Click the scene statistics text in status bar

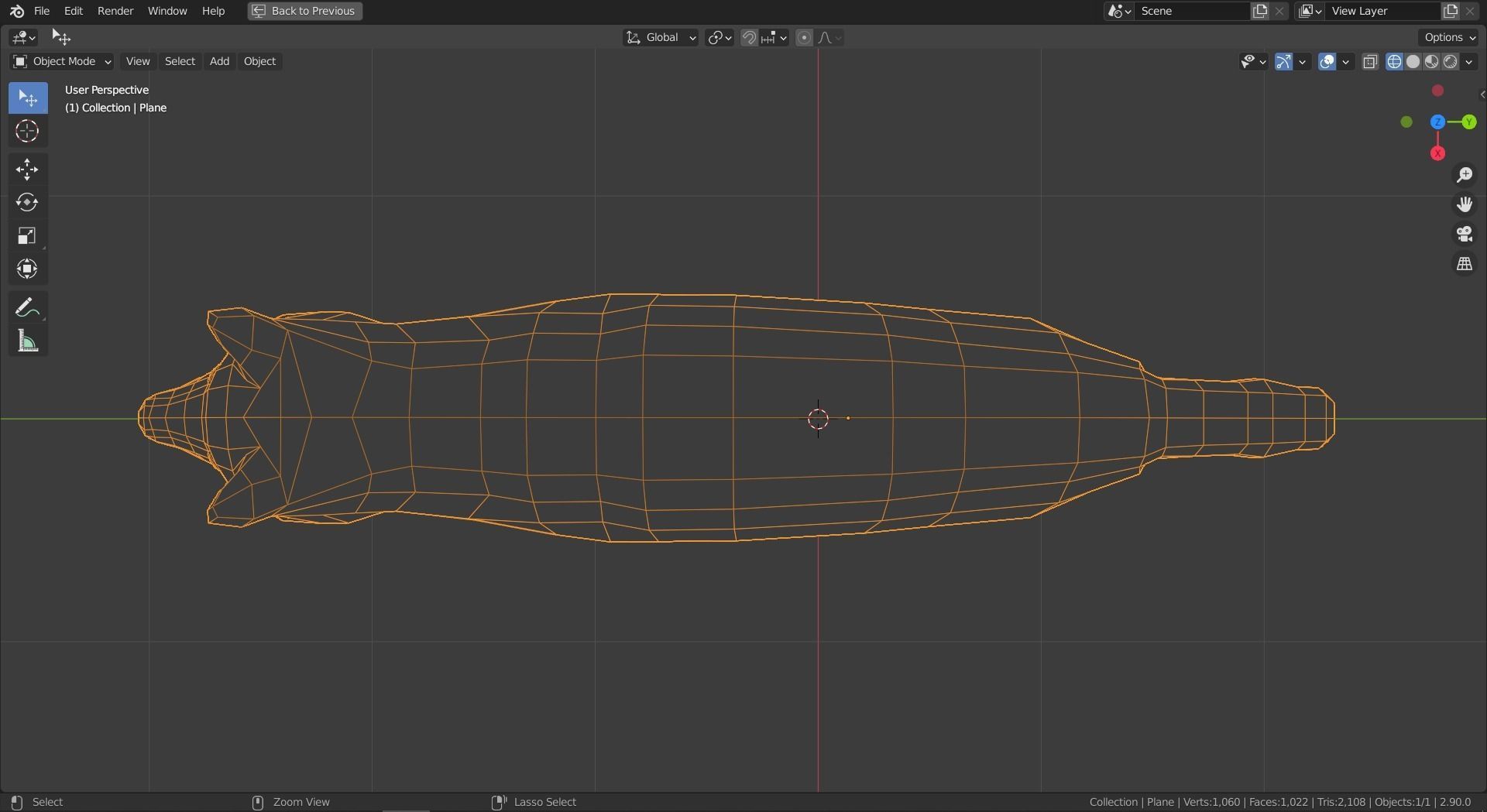(x=1279, y=802)
